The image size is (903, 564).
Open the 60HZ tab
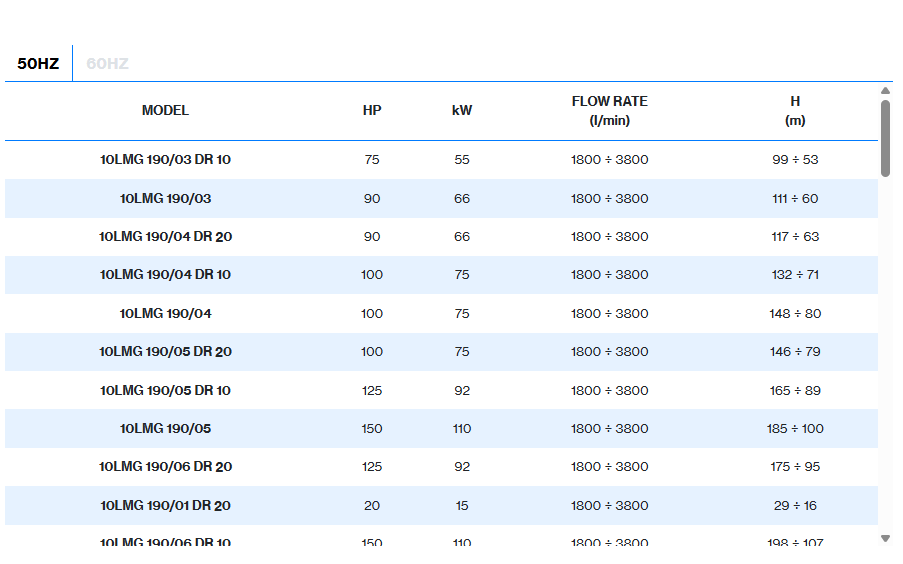(107, 64)
